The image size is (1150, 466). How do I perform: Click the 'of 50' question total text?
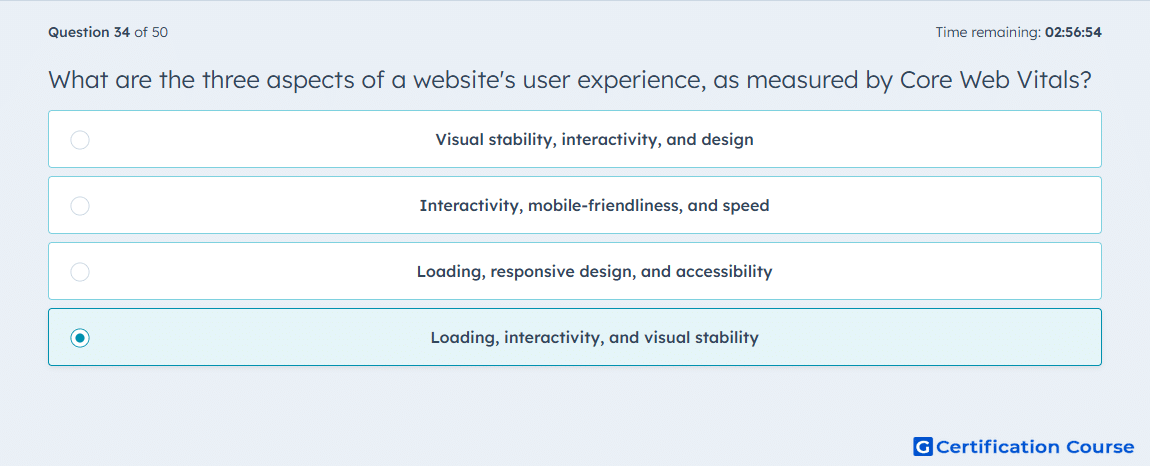151,32
